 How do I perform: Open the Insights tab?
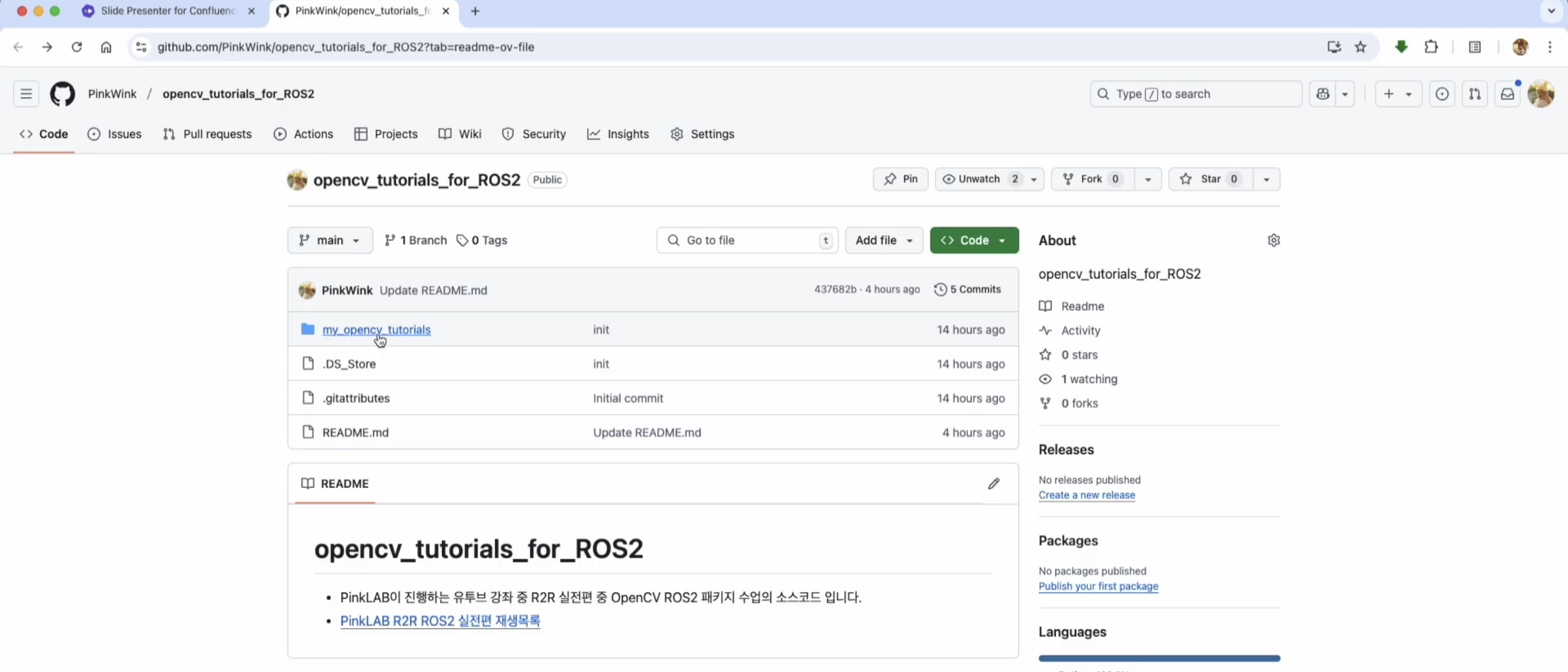618,134
